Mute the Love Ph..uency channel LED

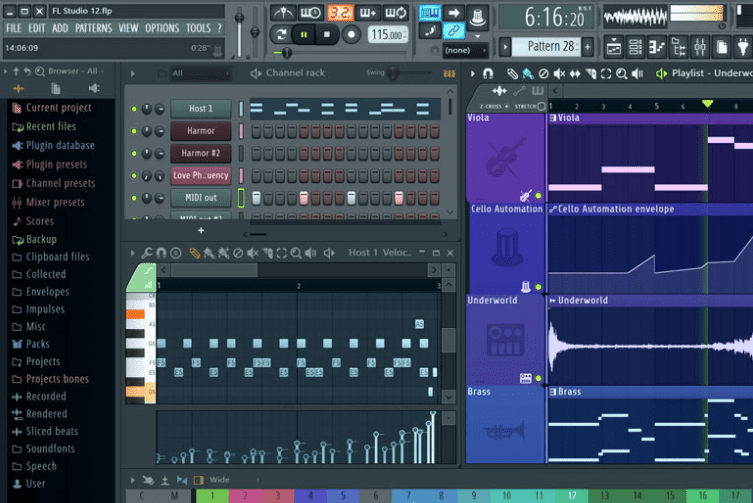tap(134, 176)
